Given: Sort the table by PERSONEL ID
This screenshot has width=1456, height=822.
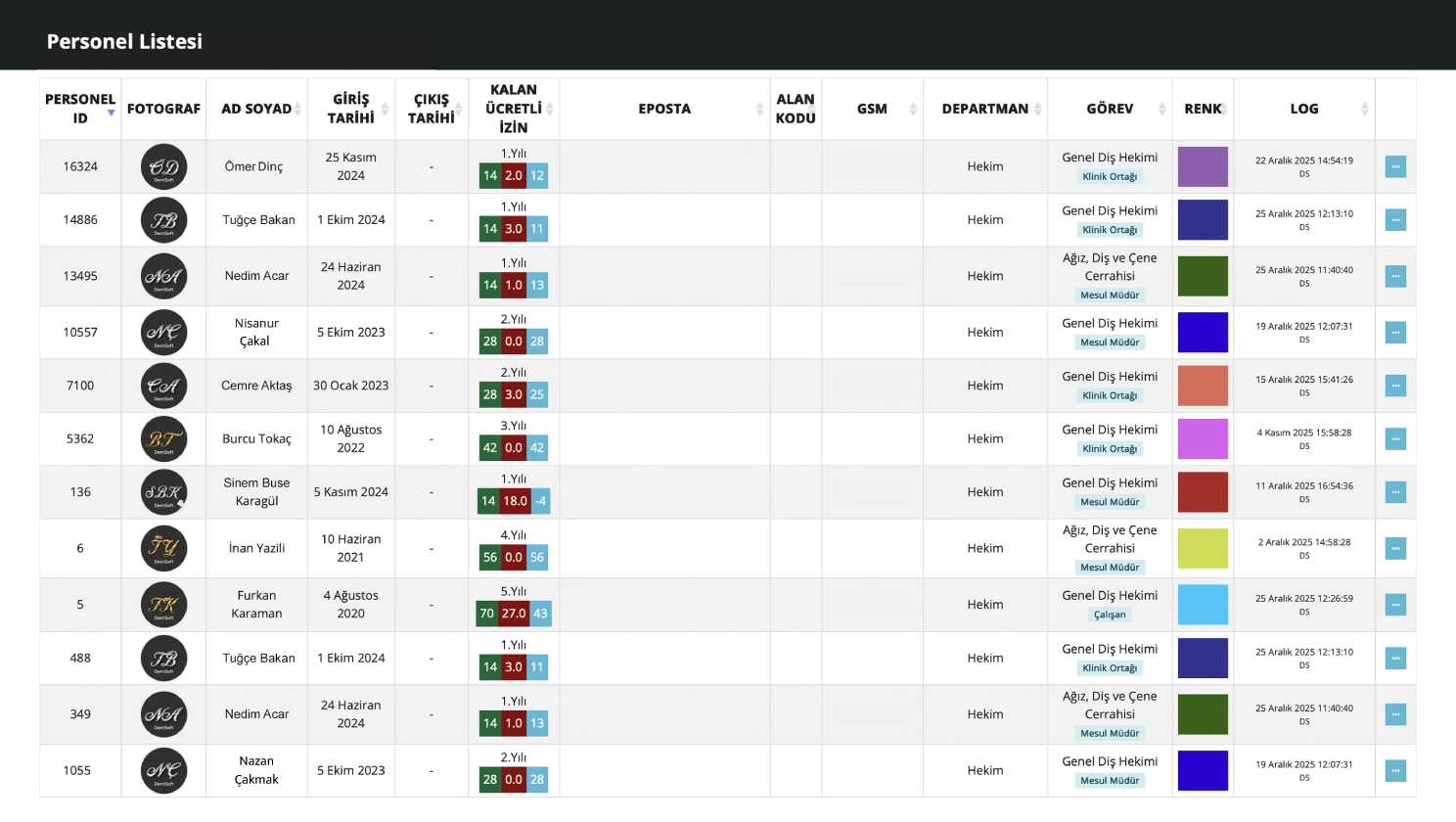Looking at the screenshot, I should tap(80, 109).
